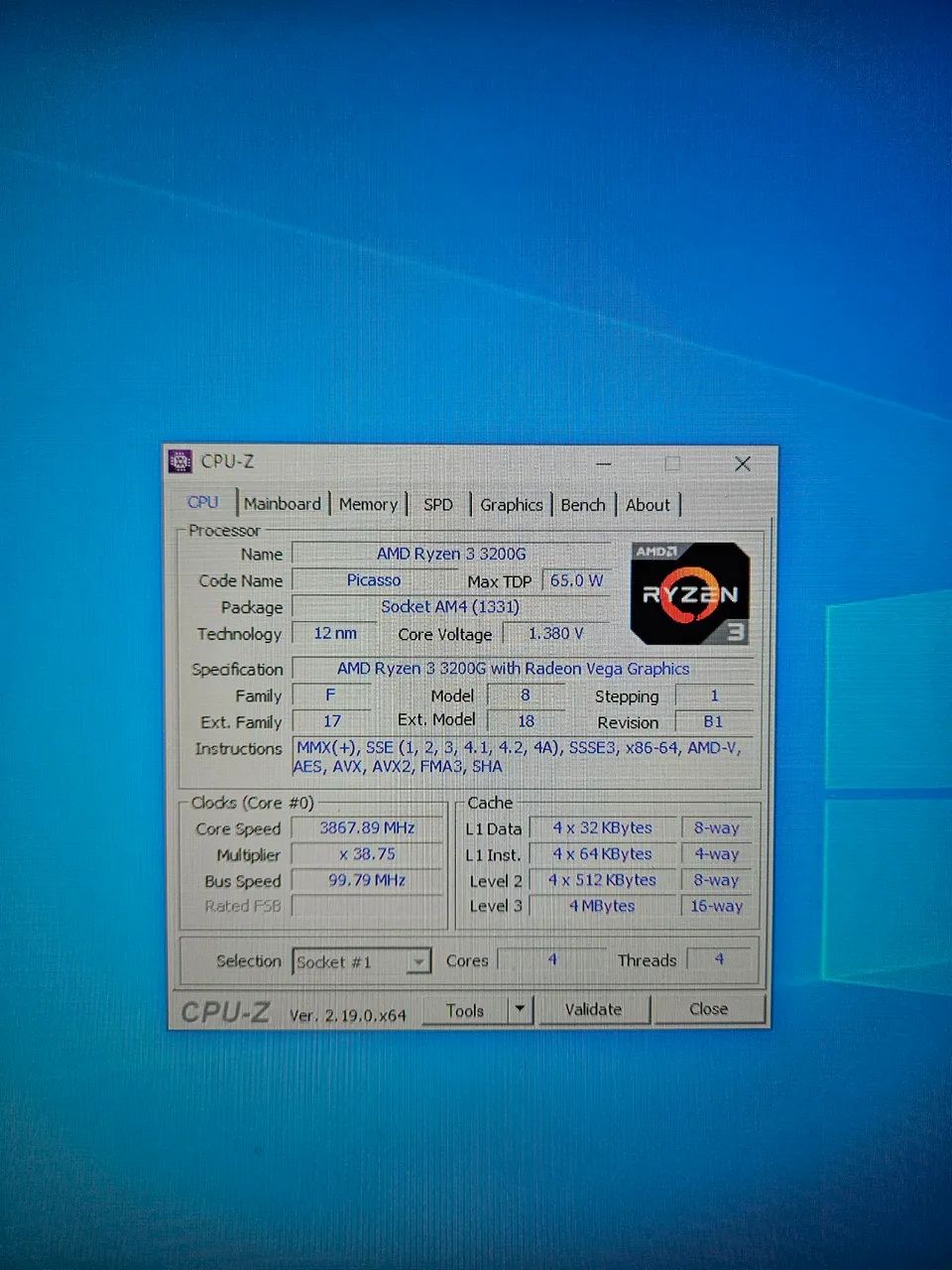Screen dimensions: 952x1270
Task: Click the Tools button
Action: coord(465,1010)
